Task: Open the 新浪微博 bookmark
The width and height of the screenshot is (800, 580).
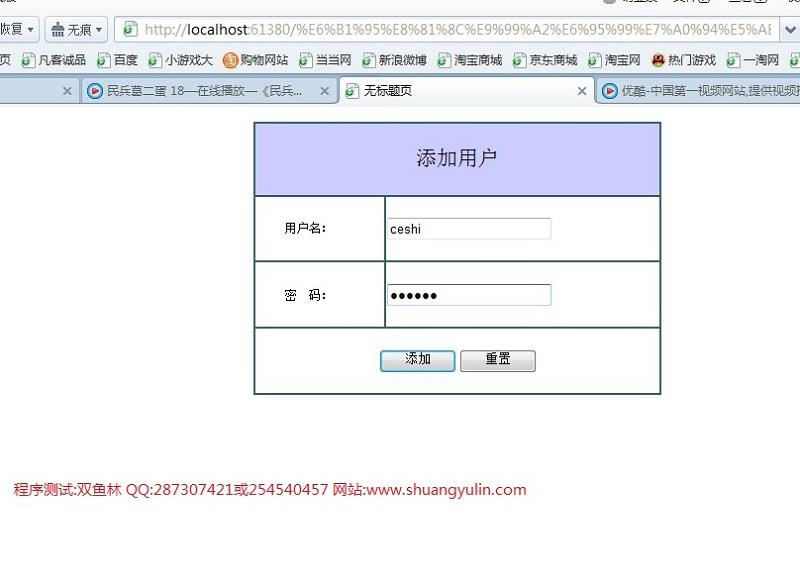Action: (x=394, y=60)
